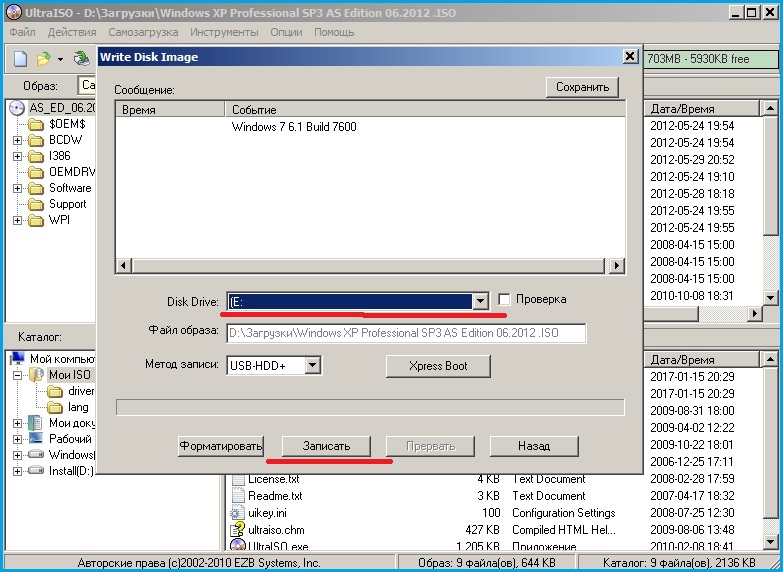Click the Назад button
This screenshot has width=783, height=572.
pyautogui.click(x=534, y=446)
